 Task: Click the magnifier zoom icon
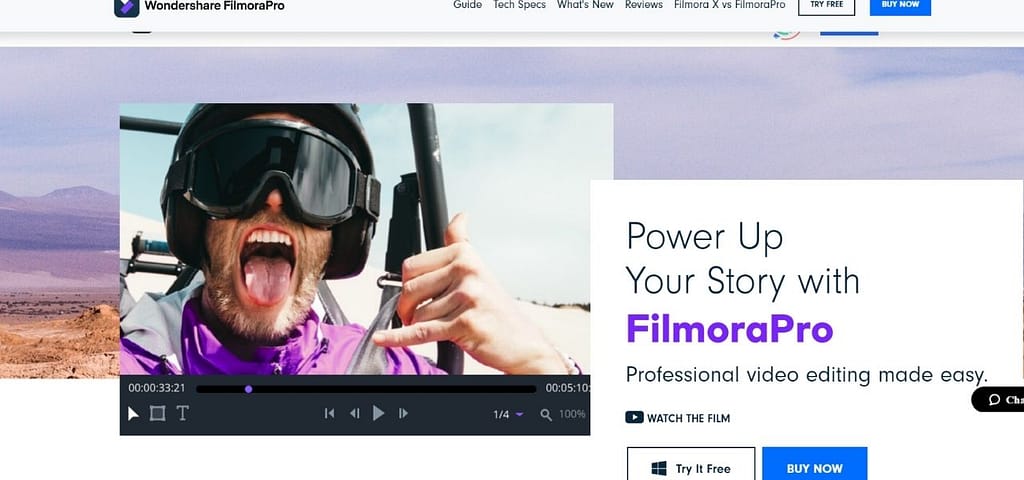[x=546, y=414]
